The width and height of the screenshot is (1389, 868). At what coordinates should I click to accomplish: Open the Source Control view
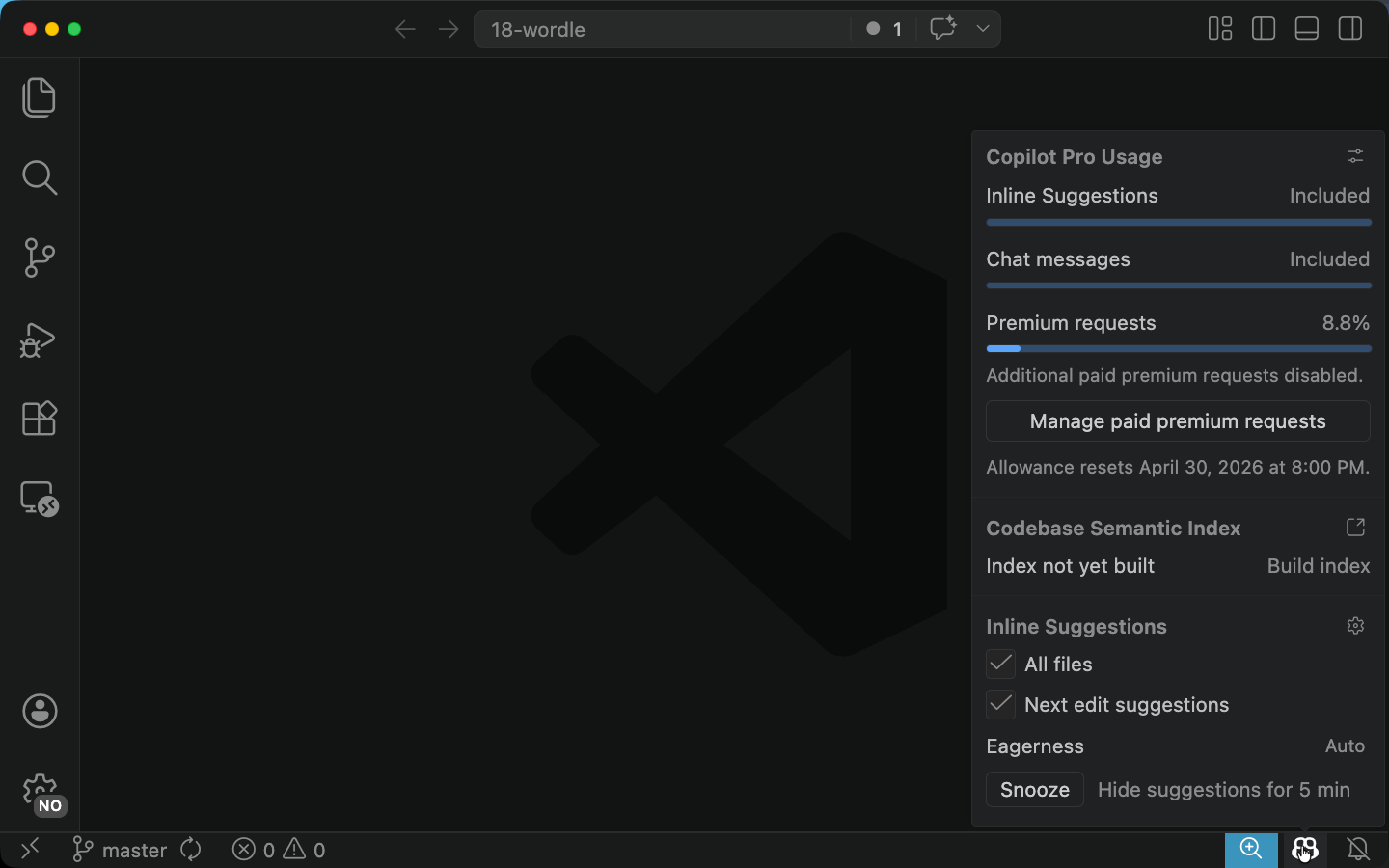tap(40, 258)
